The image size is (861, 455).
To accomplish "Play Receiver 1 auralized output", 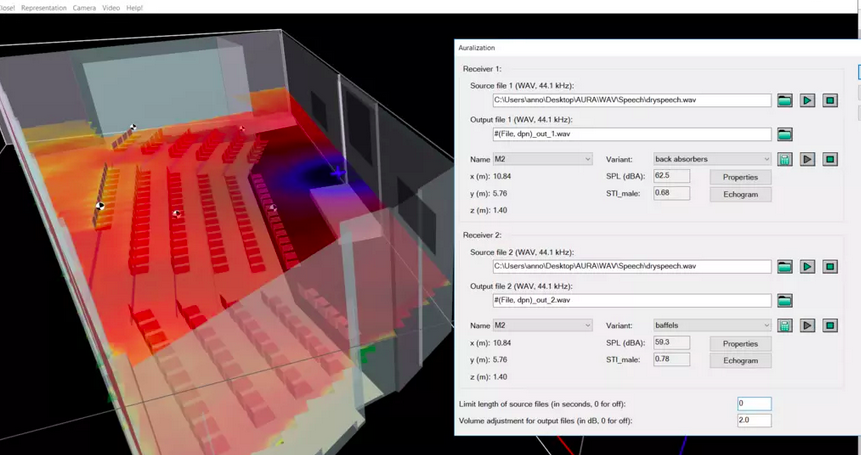I will click(x=807, y=159).
